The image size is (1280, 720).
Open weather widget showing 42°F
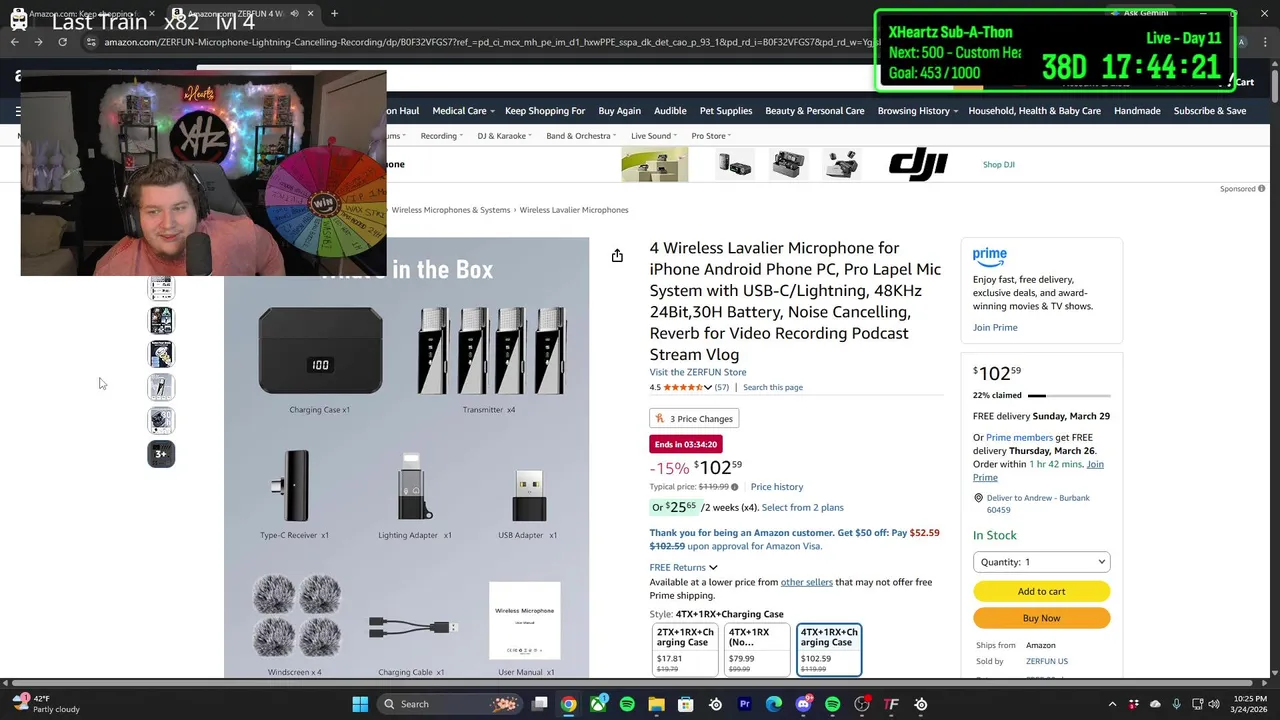[x=45, y=704]
